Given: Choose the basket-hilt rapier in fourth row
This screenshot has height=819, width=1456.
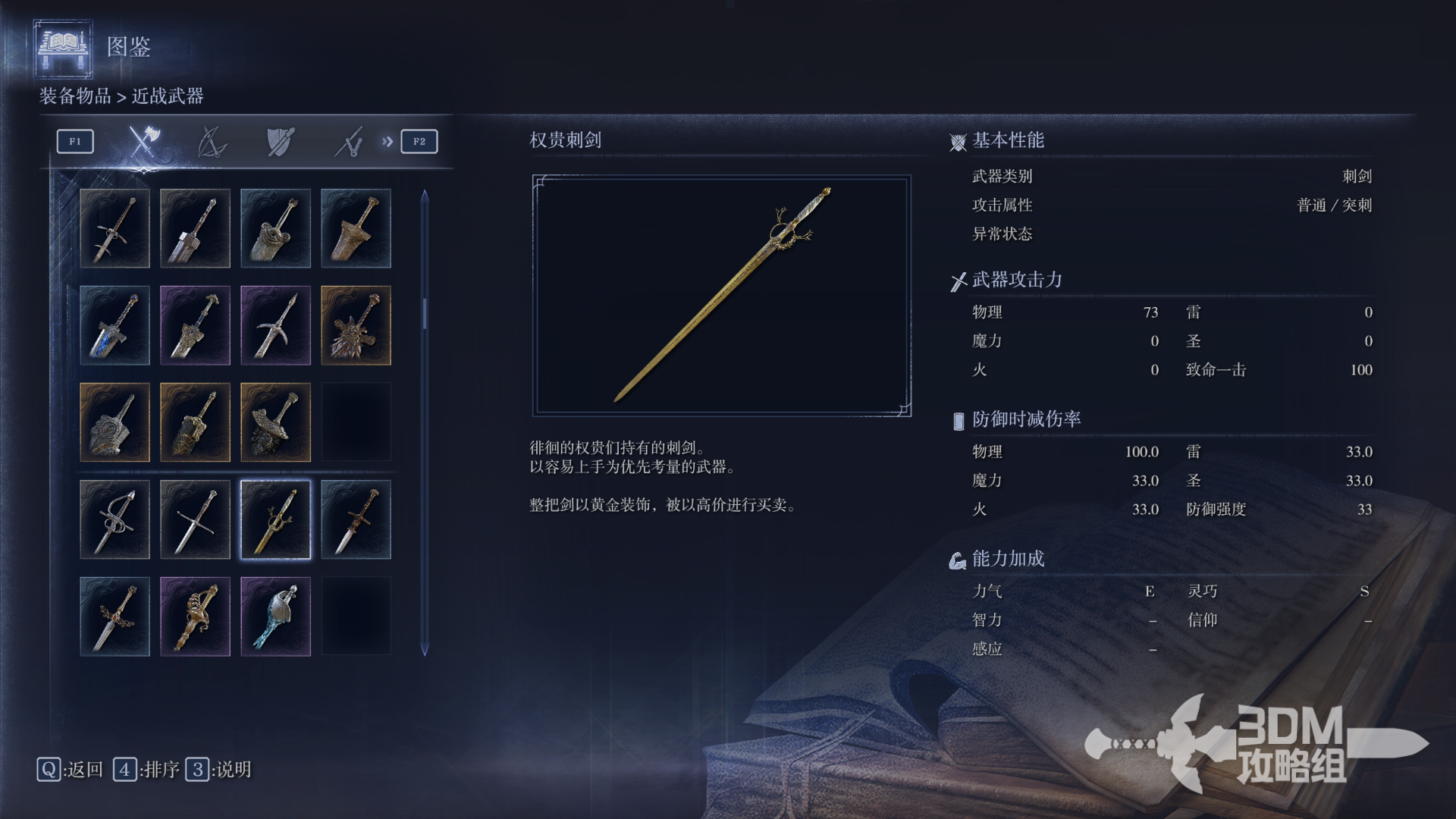Looking at the screenshot, I should pos(115,519).
